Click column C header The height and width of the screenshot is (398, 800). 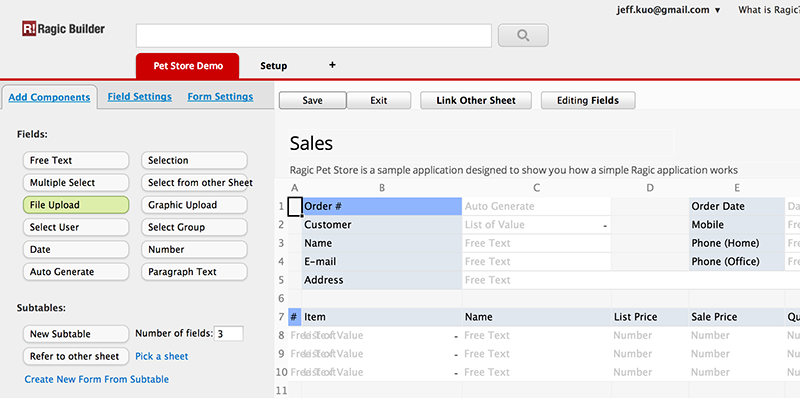click(537, 188)
